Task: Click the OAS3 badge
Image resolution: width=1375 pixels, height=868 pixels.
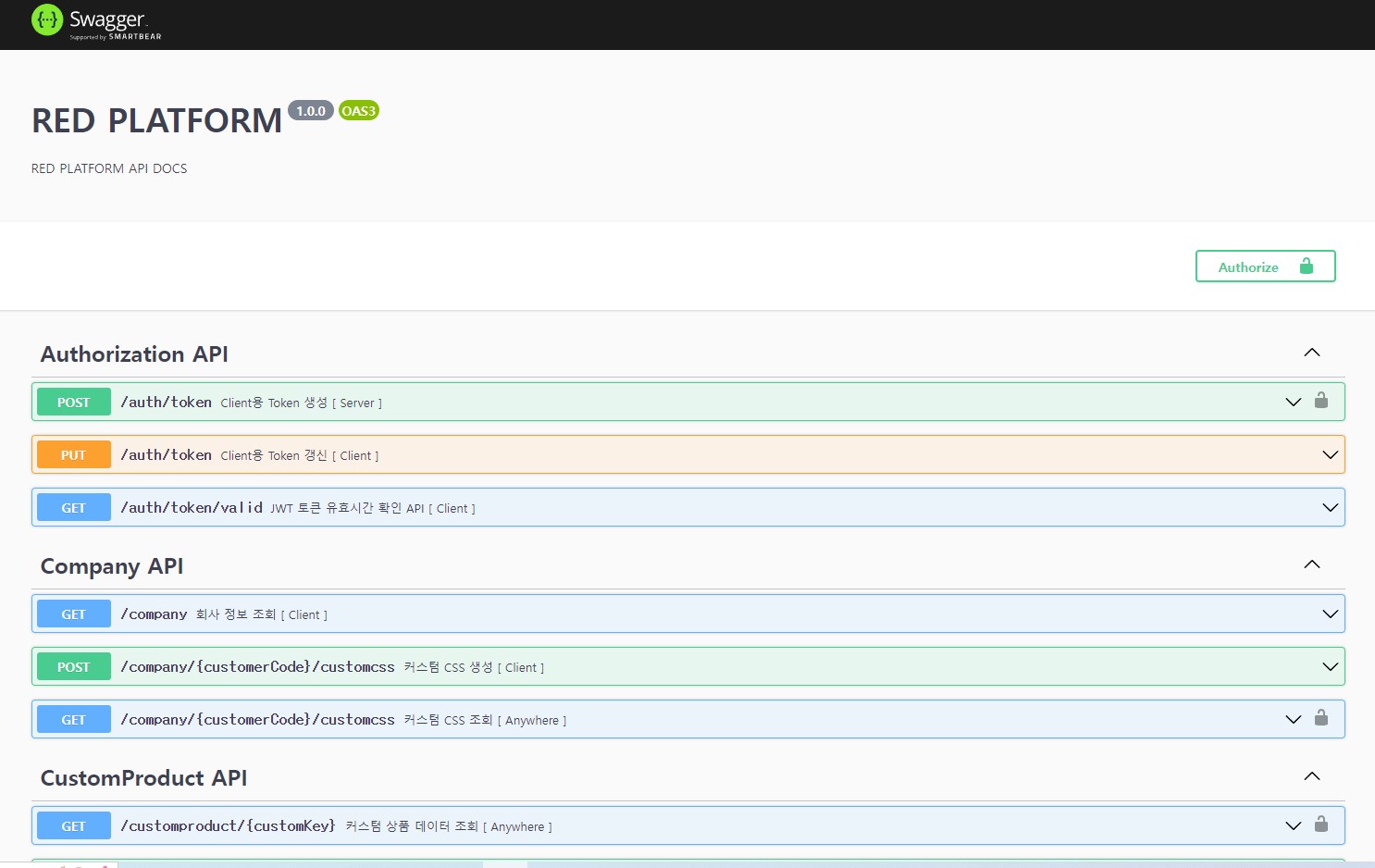Action: 359,111
